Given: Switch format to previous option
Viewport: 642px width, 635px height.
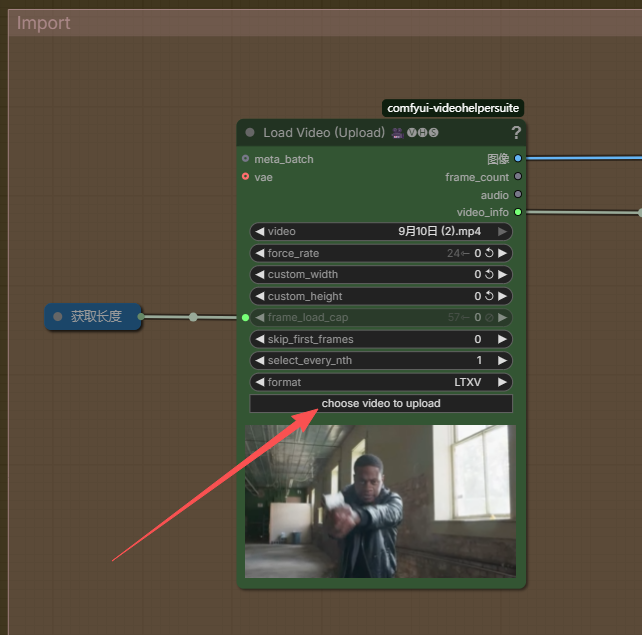Looking at the screenshot, I should (260, 382).
